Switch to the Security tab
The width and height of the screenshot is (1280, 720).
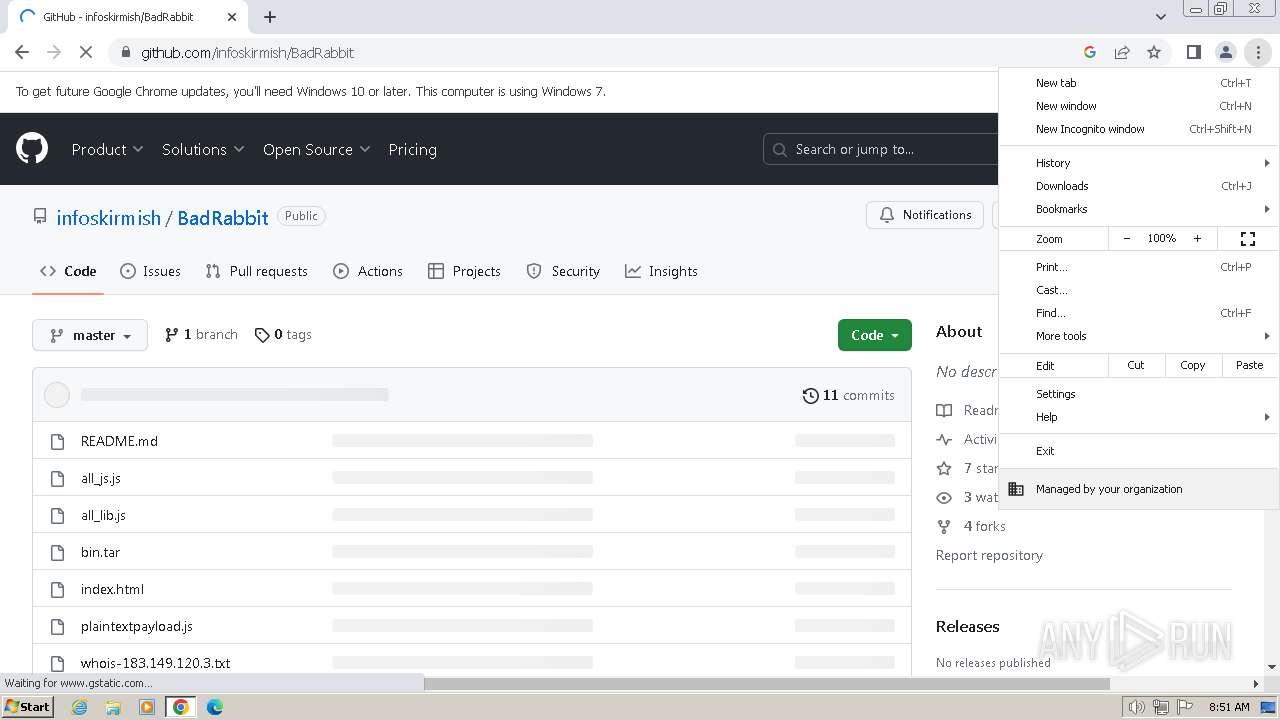point(563,271)
